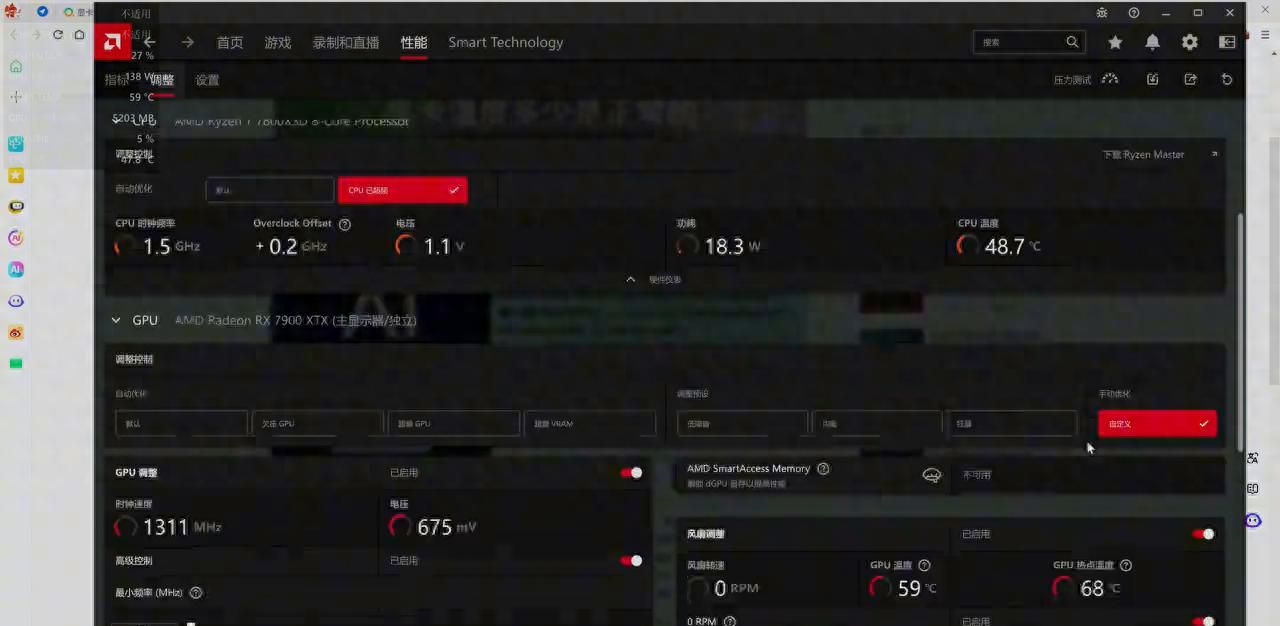This screenshot has height=626, width=1280.
Task: Open notifications bell icon
Action: coord(1152,42)
